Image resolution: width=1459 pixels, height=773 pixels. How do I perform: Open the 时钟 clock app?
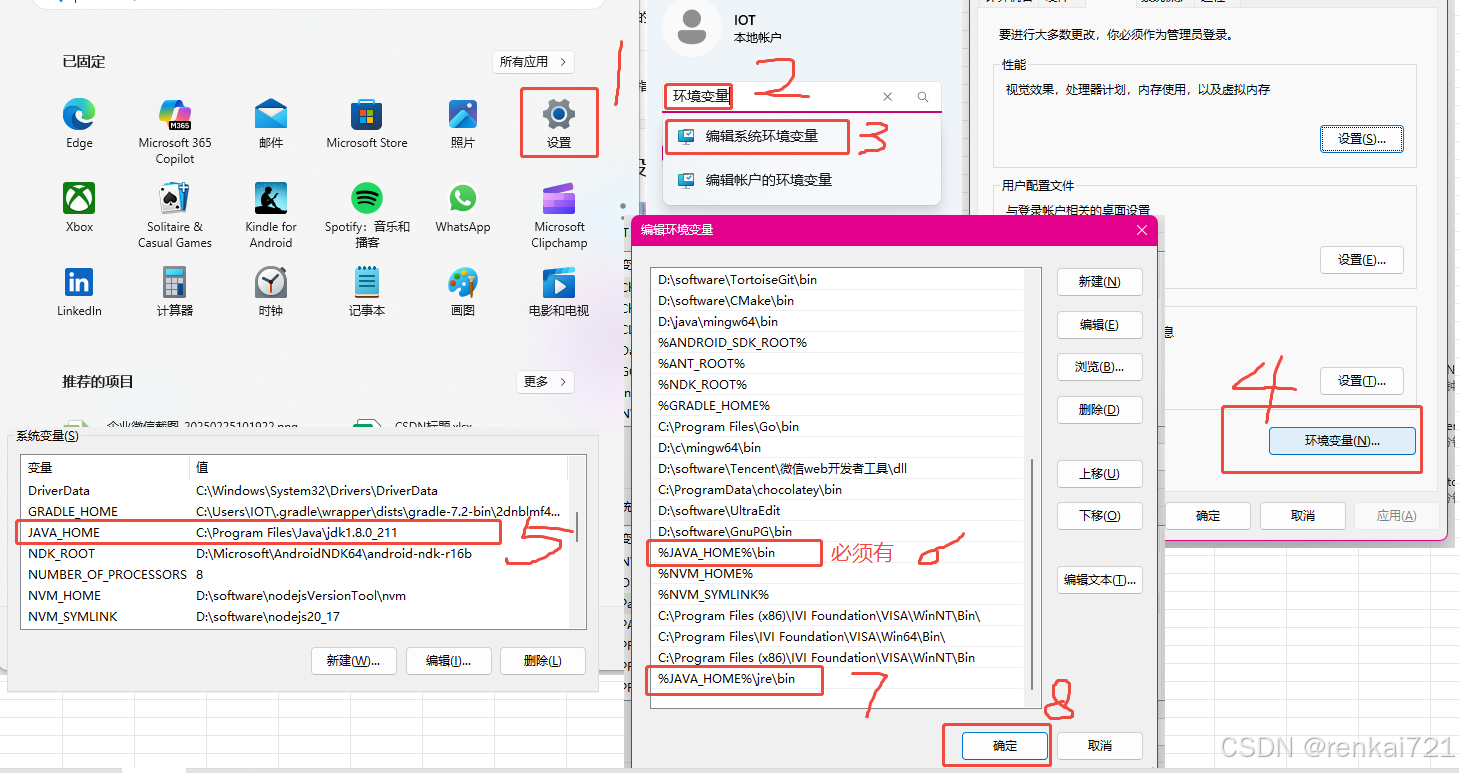pos(271,291)
